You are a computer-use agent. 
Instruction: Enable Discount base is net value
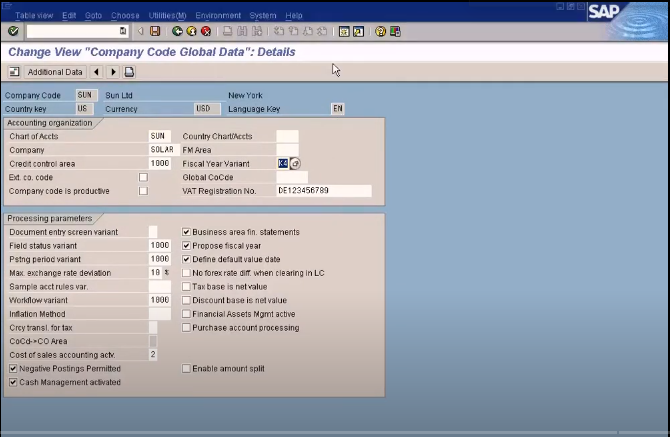pyautogui.click(x=186, y=300)
